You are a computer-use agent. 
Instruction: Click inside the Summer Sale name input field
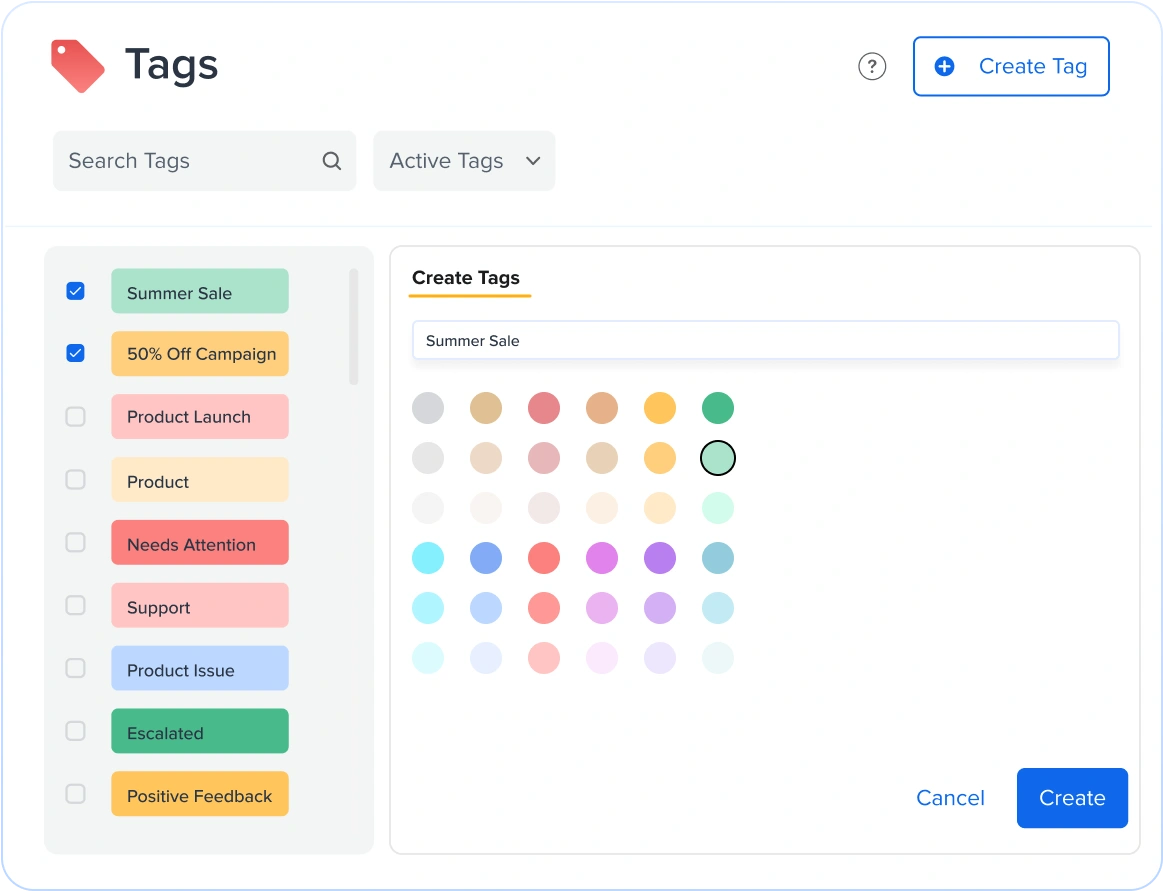pos(765,340)
